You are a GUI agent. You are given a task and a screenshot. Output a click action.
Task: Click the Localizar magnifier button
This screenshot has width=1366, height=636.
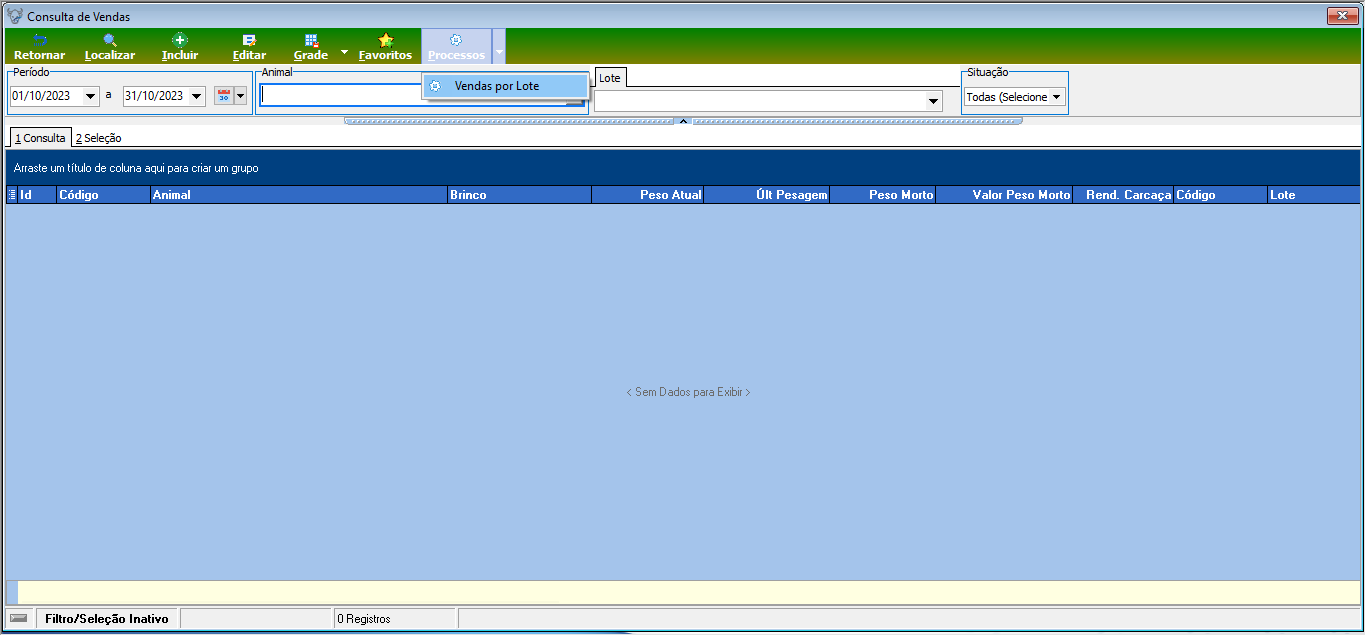coord(110,47)
